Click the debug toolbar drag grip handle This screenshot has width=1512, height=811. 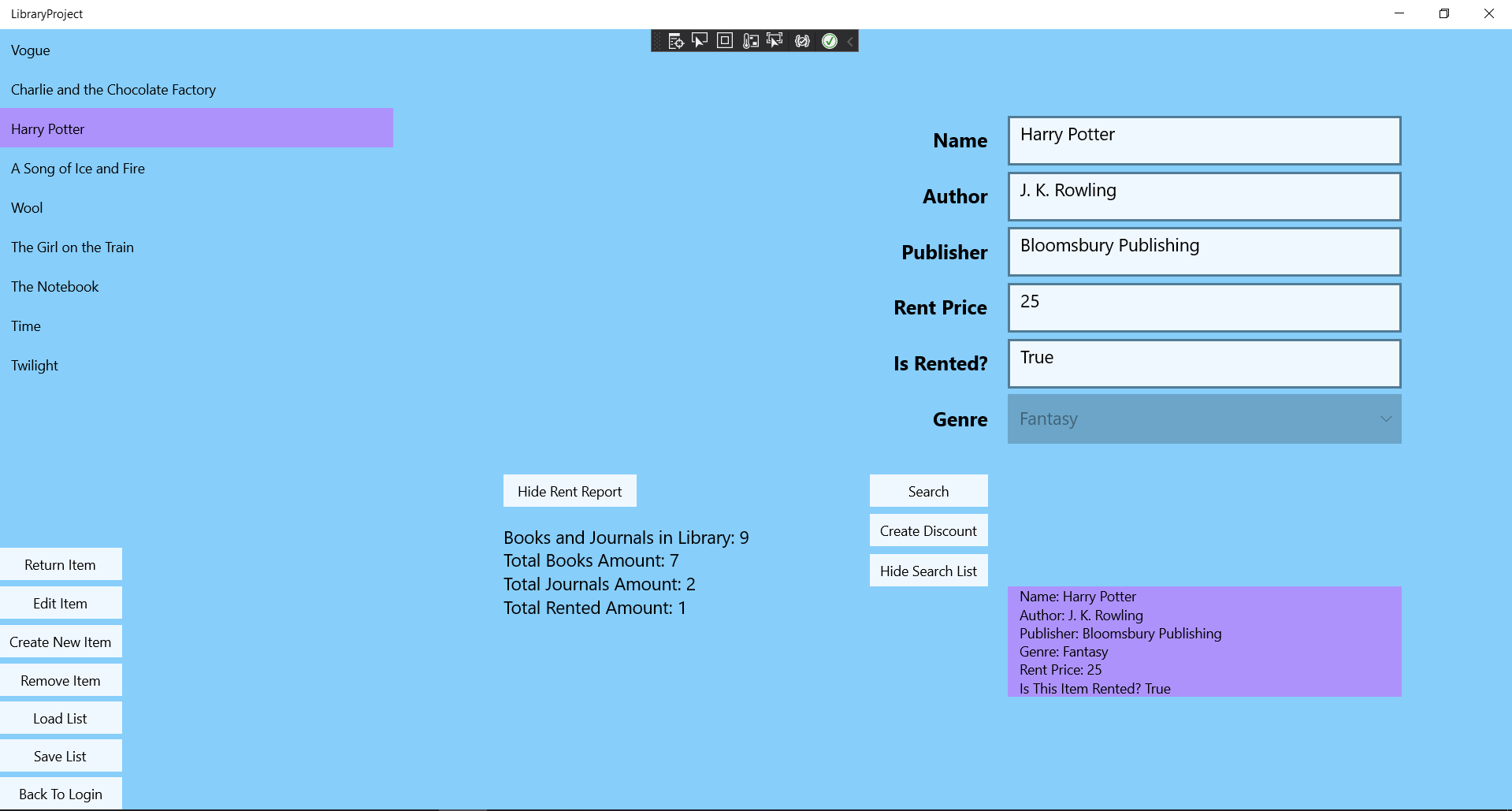pyautogui.click(x=658, y=41)
